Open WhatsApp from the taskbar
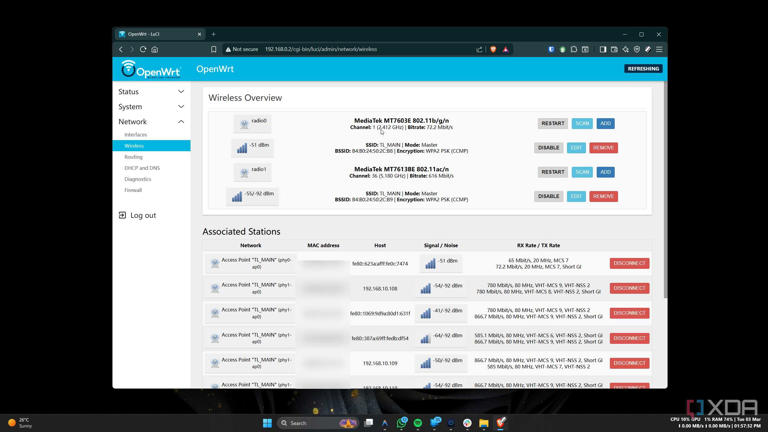The image size is (768, 432). tap(402, 423)
